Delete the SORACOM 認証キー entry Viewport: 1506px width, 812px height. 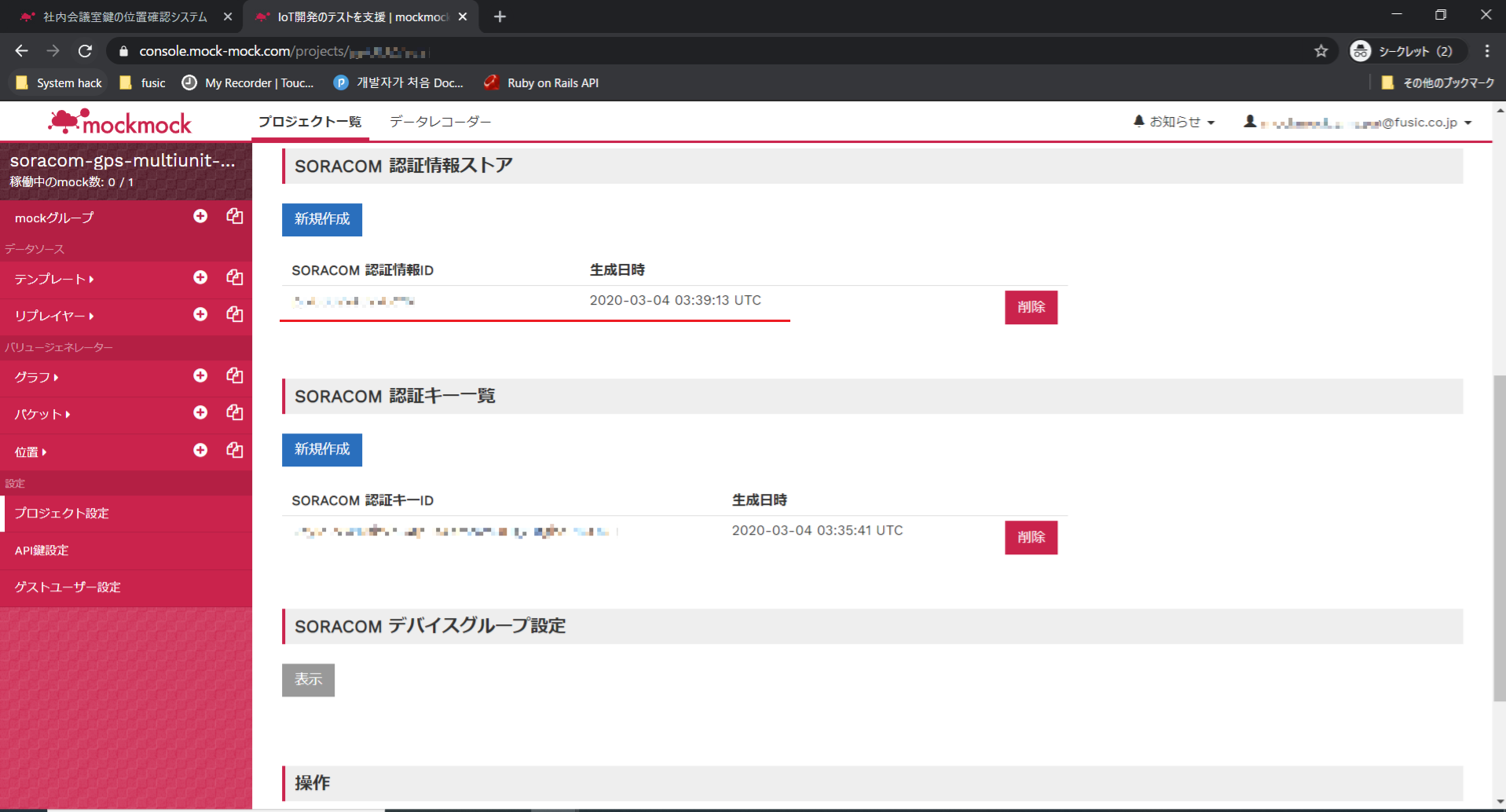1030,537
